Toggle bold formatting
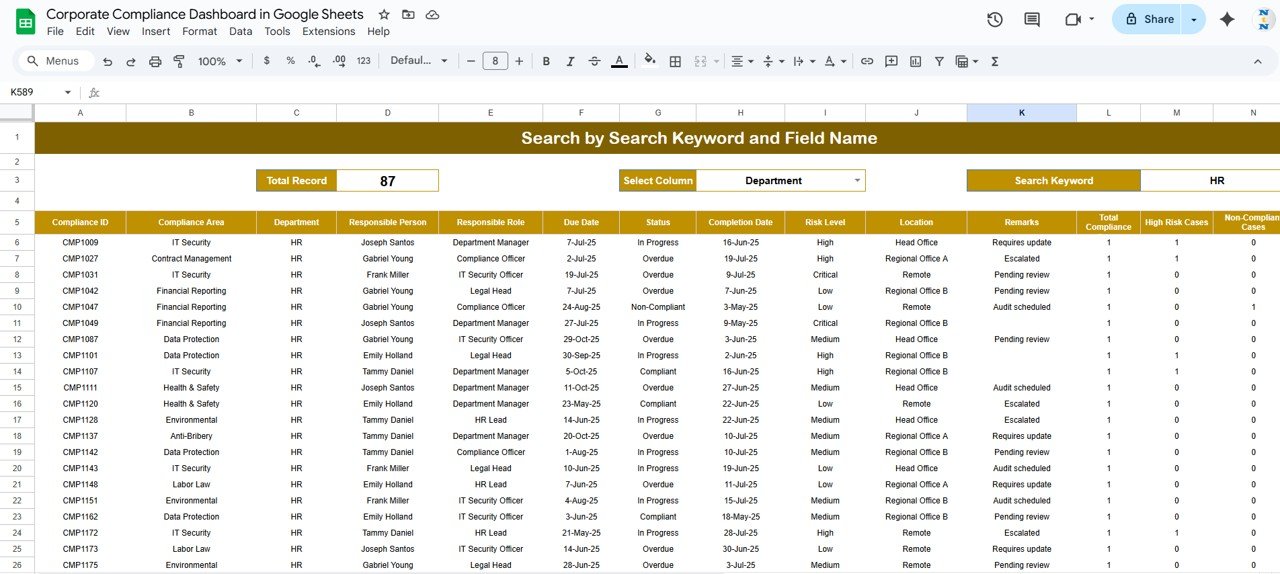This screenshot has height=574, width=1280. [546, 61]
